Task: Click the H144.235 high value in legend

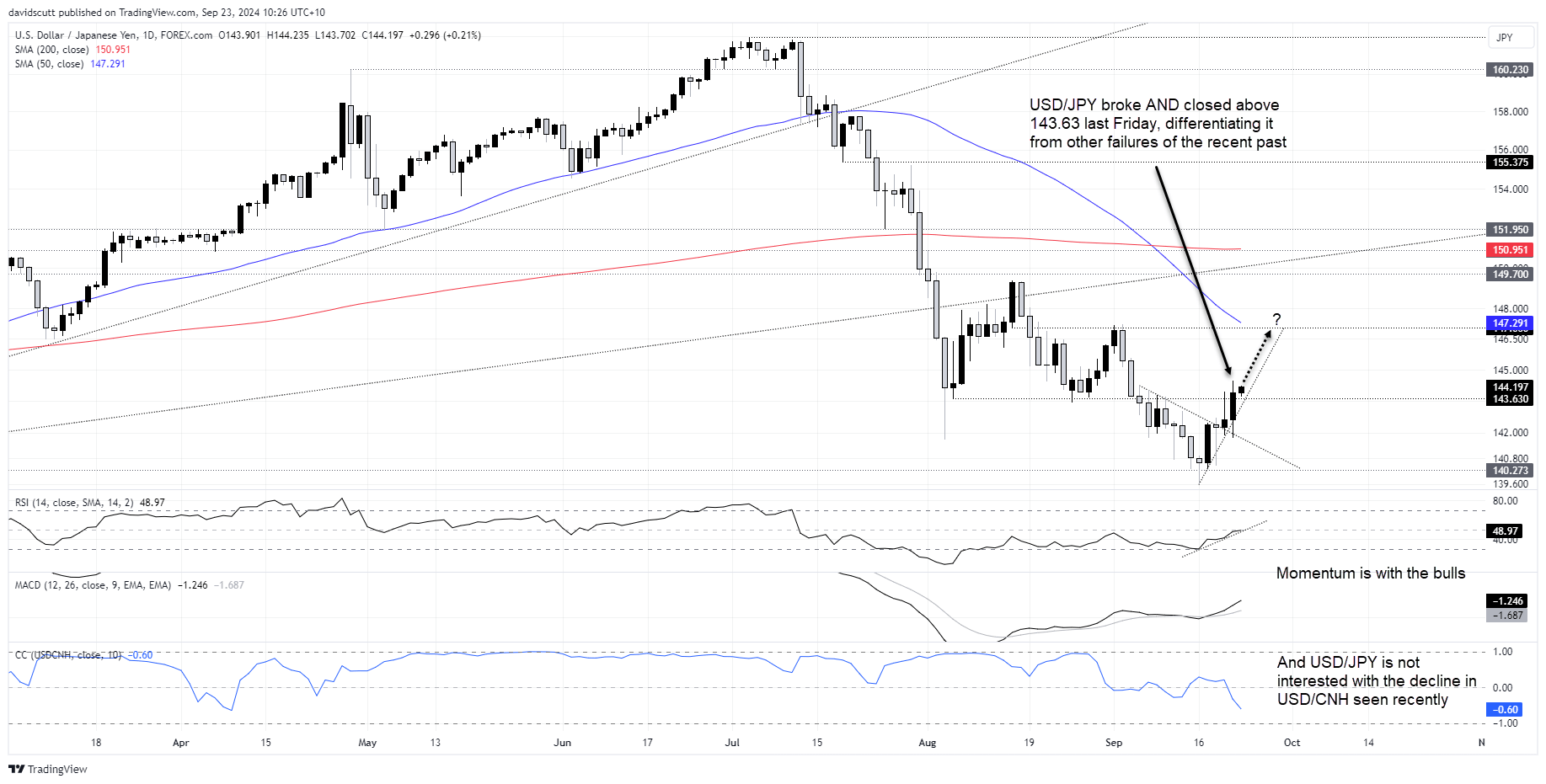Action: [x=288, y=35]
